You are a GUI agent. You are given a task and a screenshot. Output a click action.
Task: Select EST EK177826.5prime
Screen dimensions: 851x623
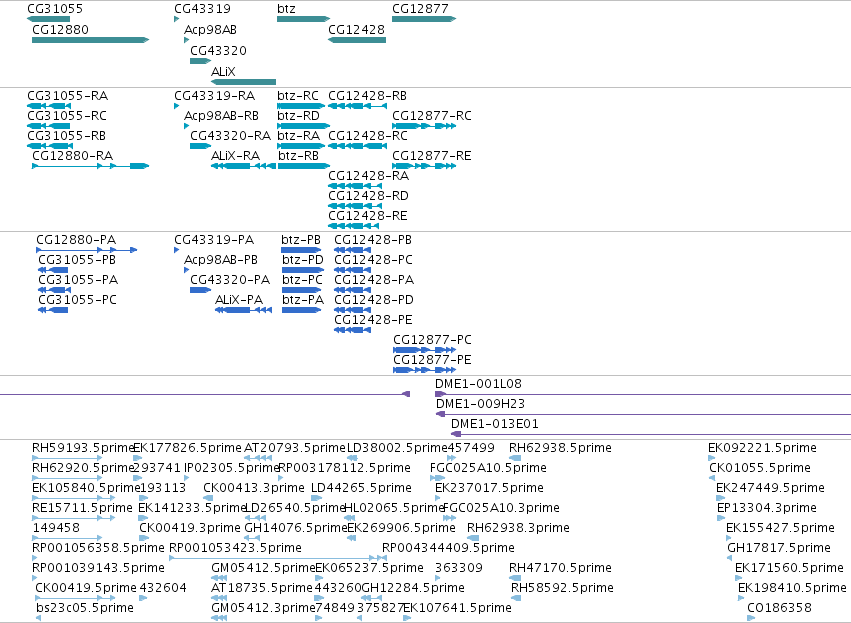pyautogui.click(x=187, y=448)
